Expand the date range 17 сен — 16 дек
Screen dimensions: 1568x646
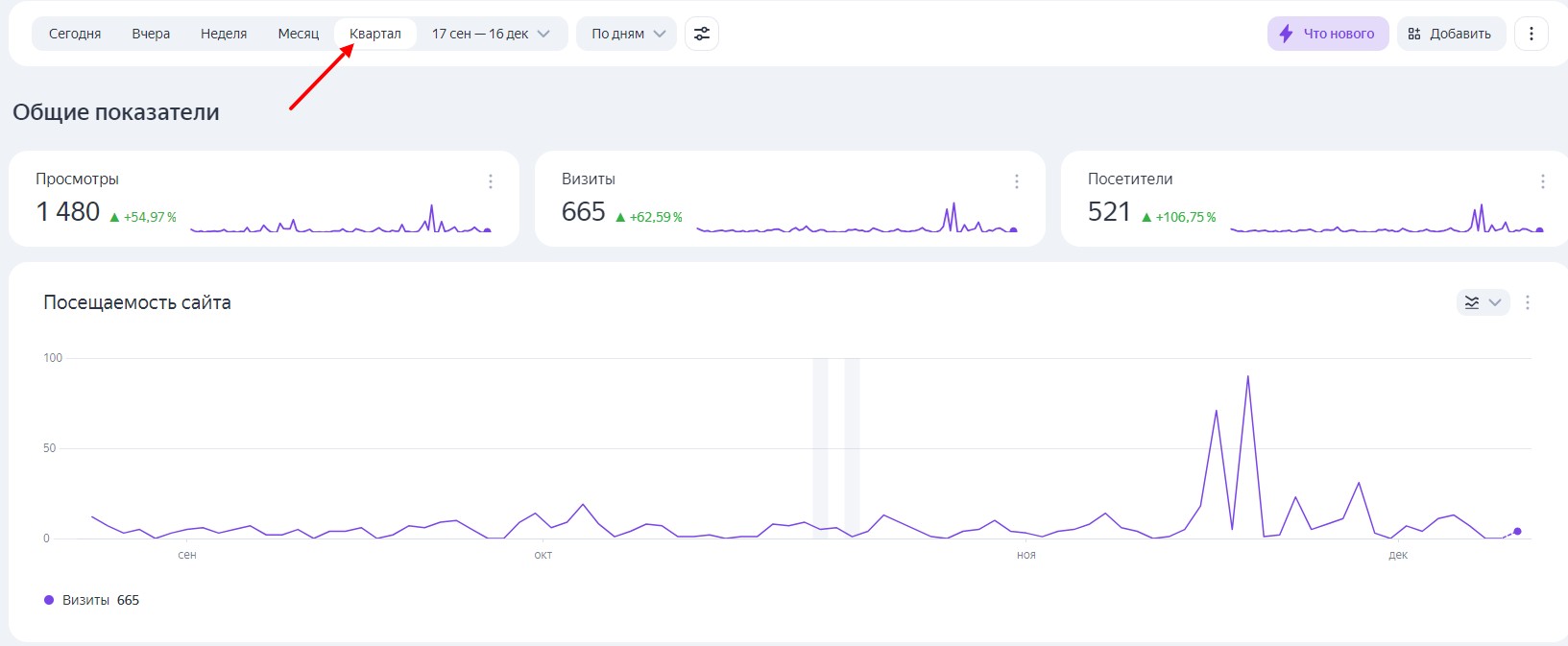click(491, 34)
